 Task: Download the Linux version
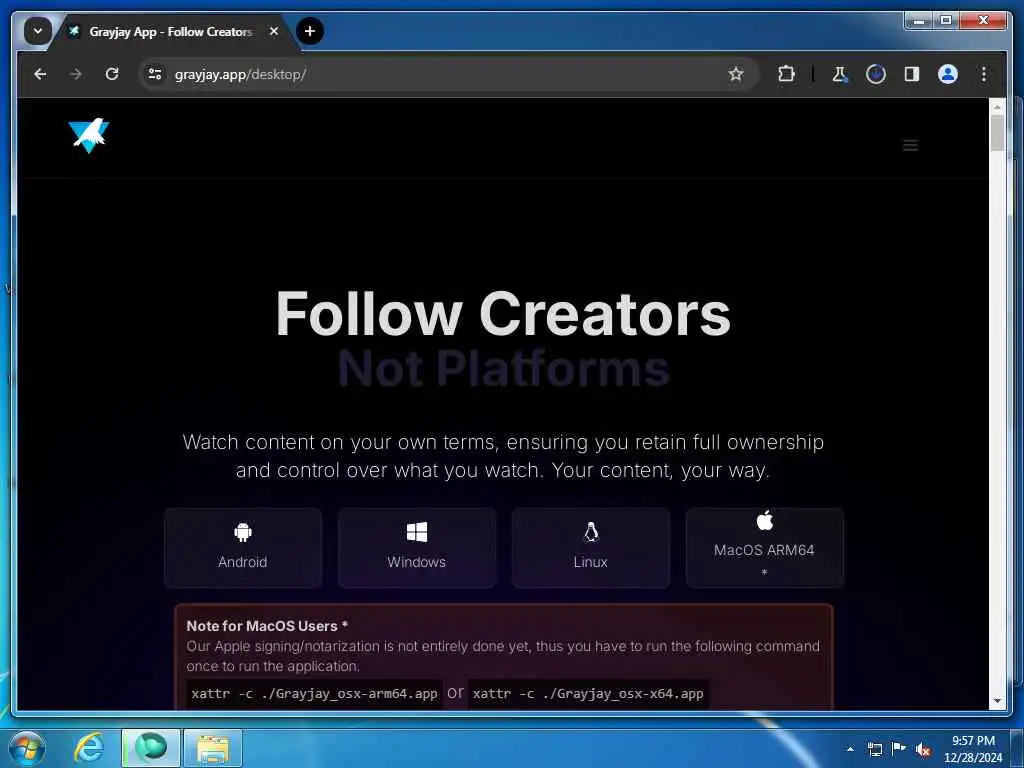pyautogui.click(x=590, y=547)
